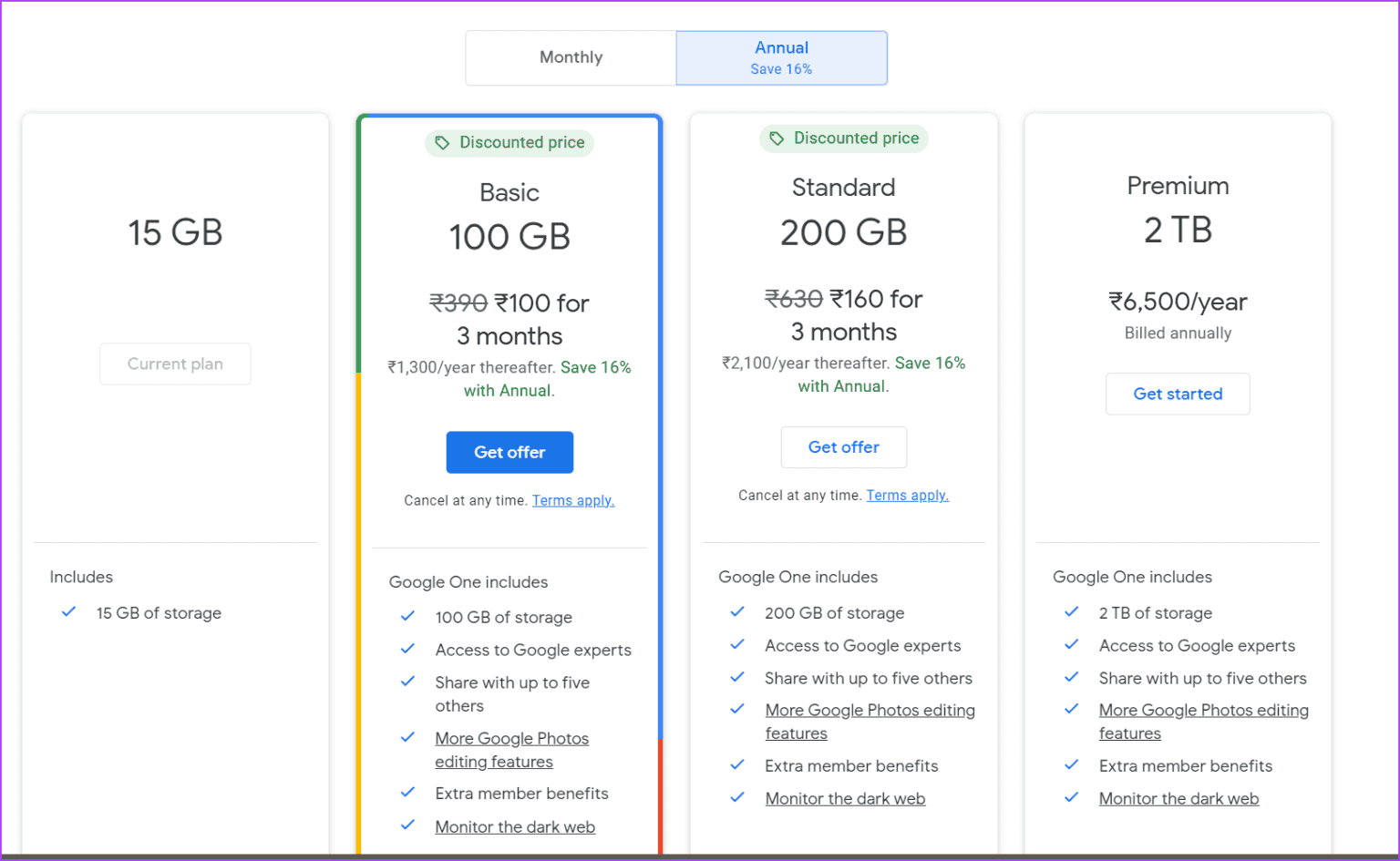Viewport: 1400px width, 861px height.
Task: Open Monitor the dark web in Basic plan
Action: click(x=515, y=826)
